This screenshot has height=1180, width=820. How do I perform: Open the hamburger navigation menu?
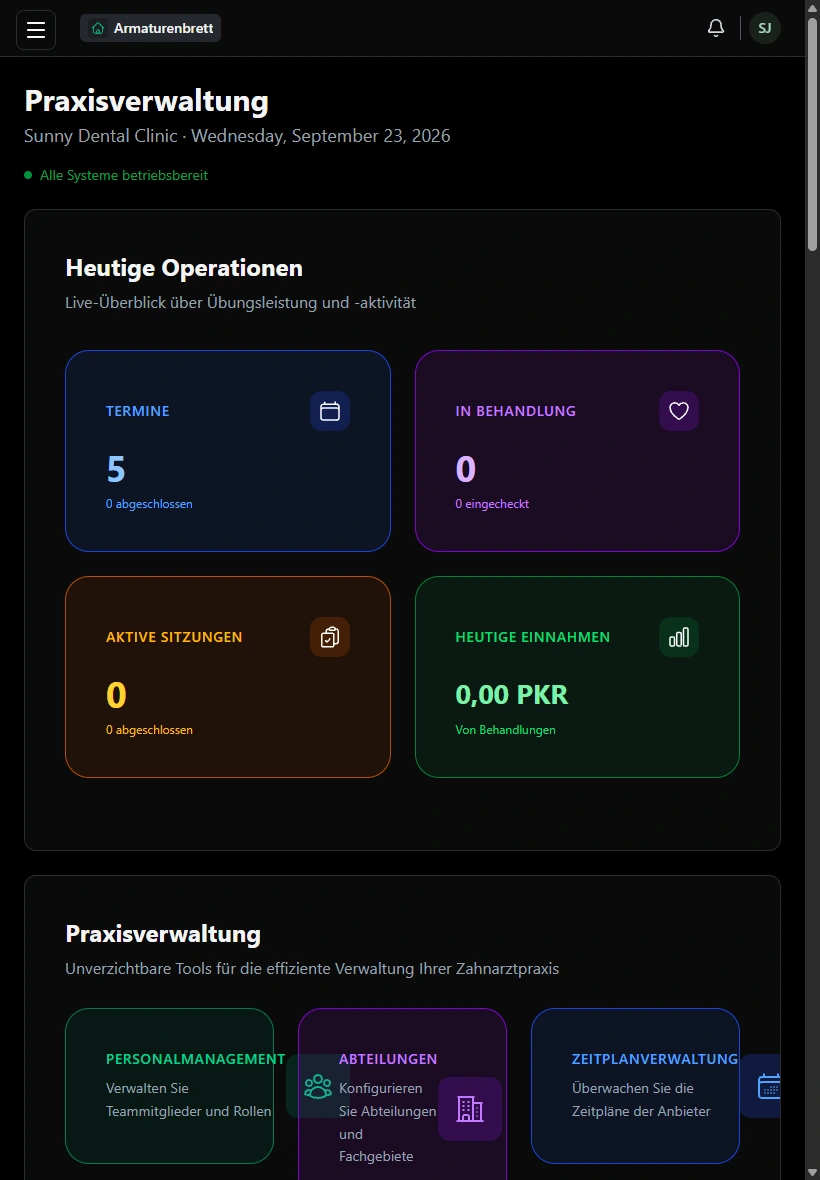(x=36, y=29)
